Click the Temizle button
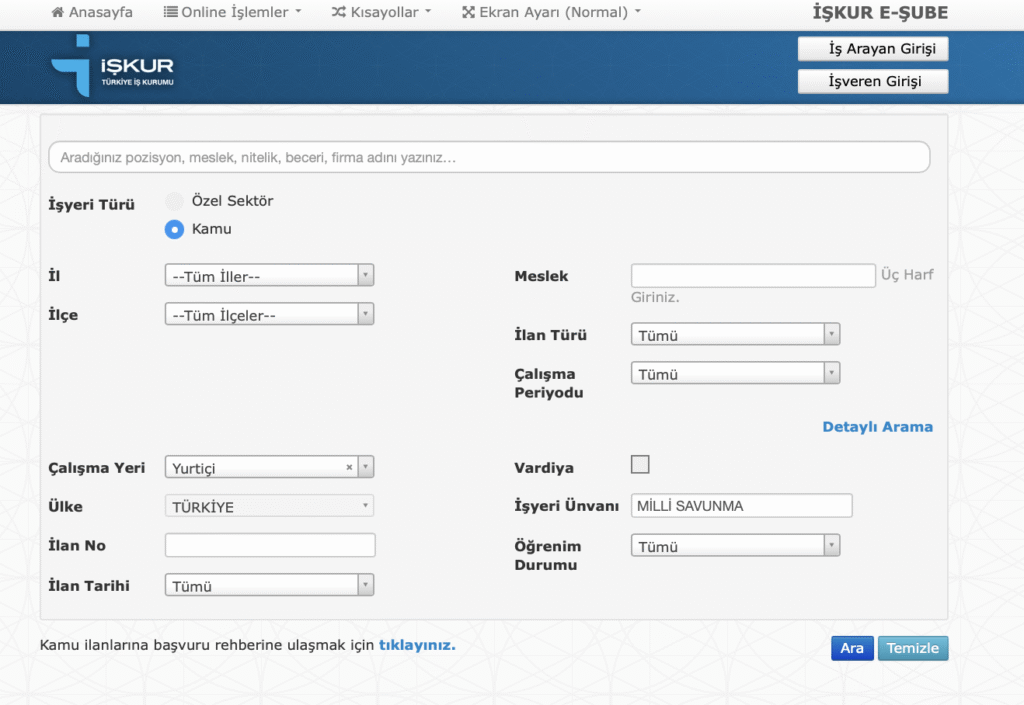The width and height of the screenshot is (1024, 705). coord(913,648)
